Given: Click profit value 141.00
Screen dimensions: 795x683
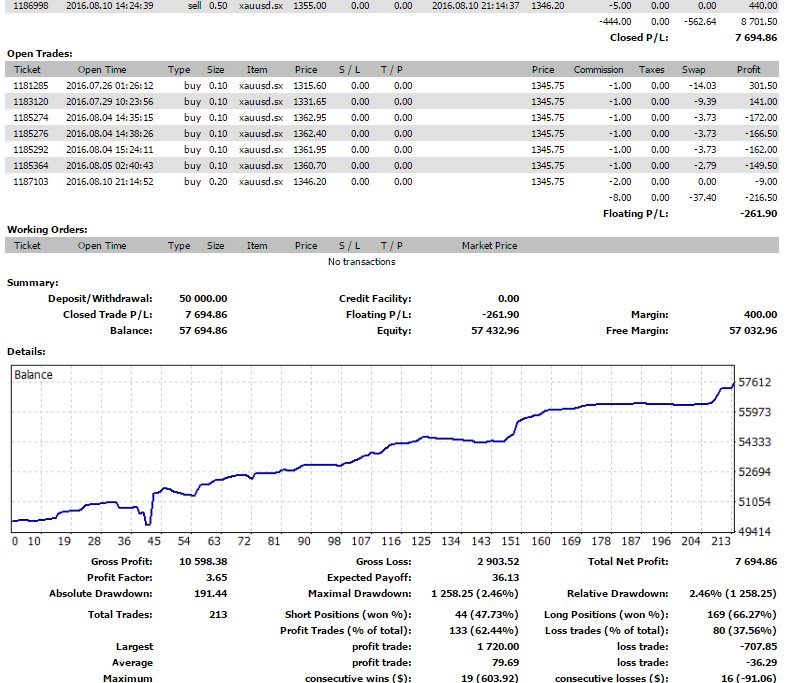Looking at the screenshot, I should click(763, 101).
